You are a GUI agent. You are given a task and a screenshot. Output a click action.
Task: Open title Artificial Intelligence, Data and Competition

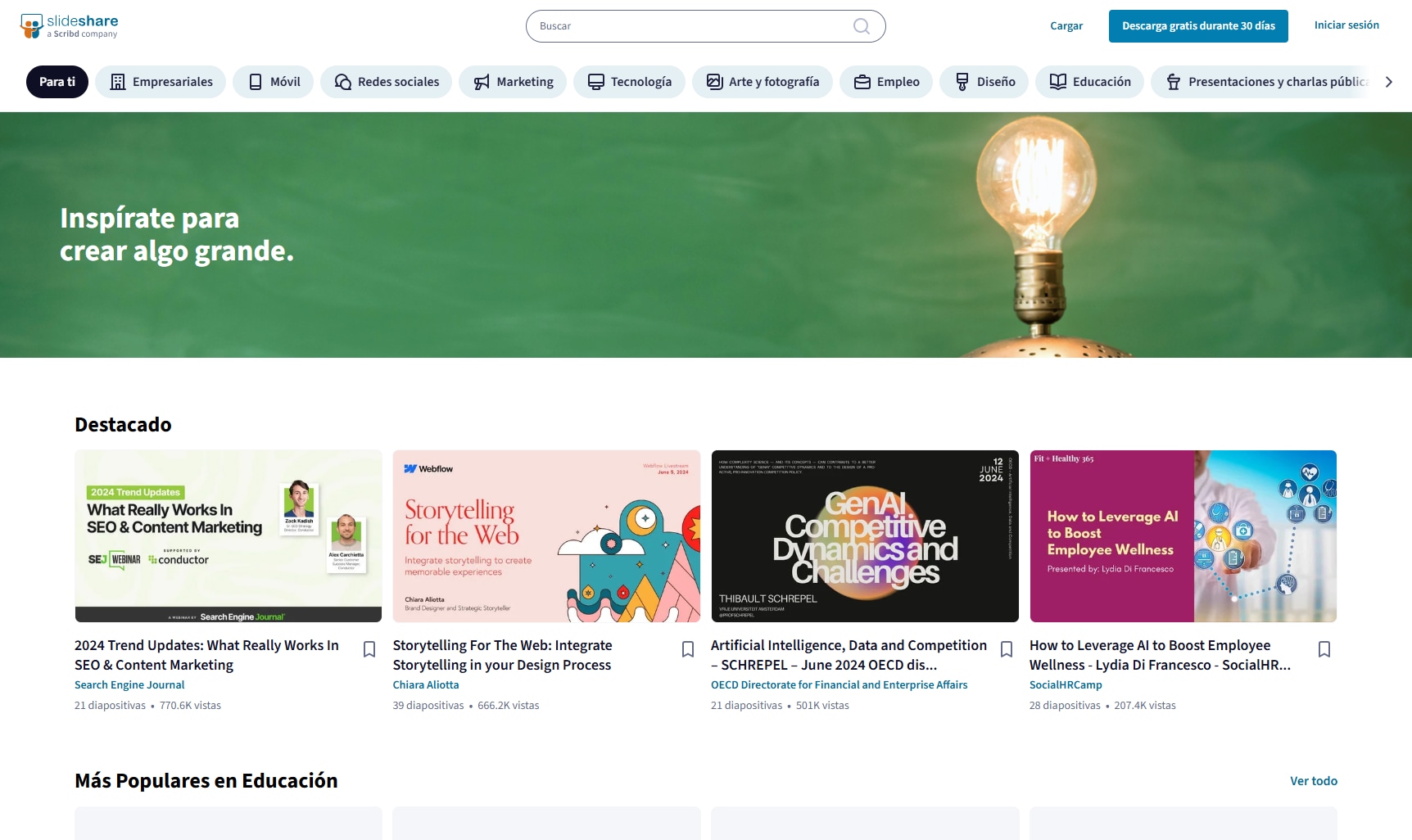[x=849, y=655]
